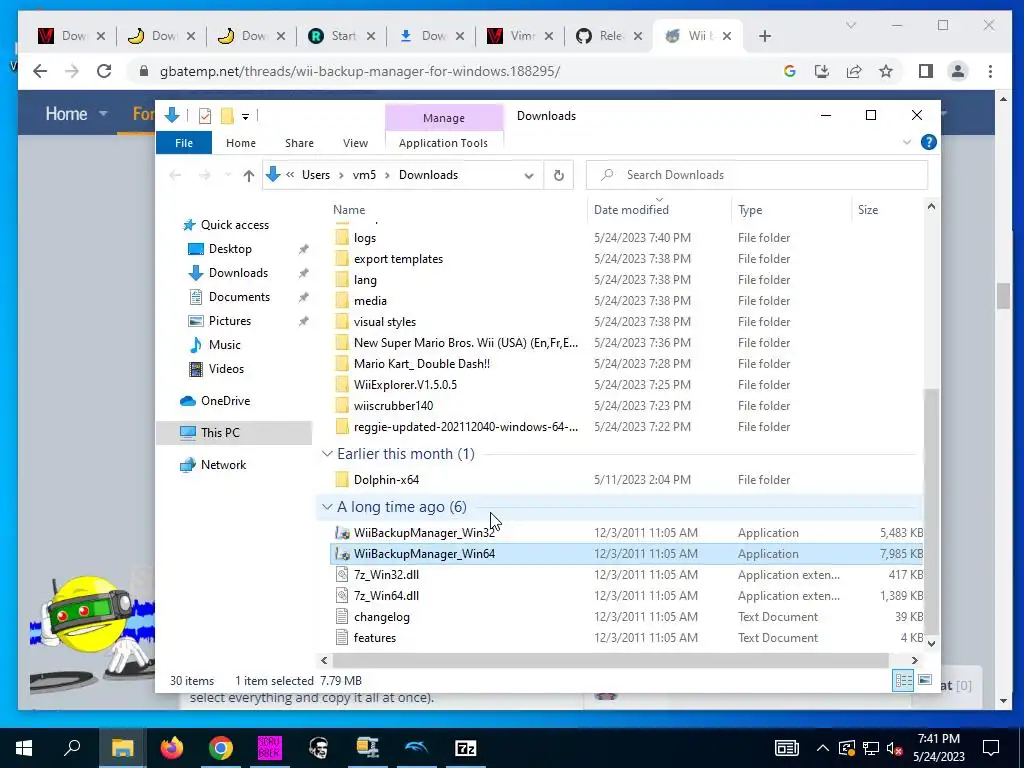This screenshot has width=1024, height=768.
Task: Open the Firefox icon in the taskbar
Action: (172, 748)
